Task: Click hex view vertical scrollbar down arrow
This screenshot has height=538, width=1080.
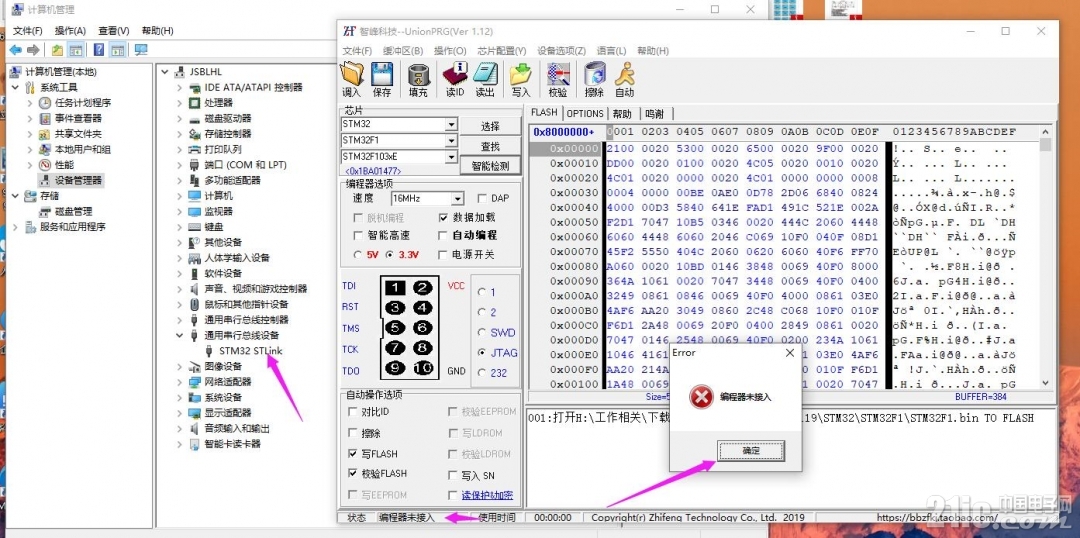Action: 1046,382
